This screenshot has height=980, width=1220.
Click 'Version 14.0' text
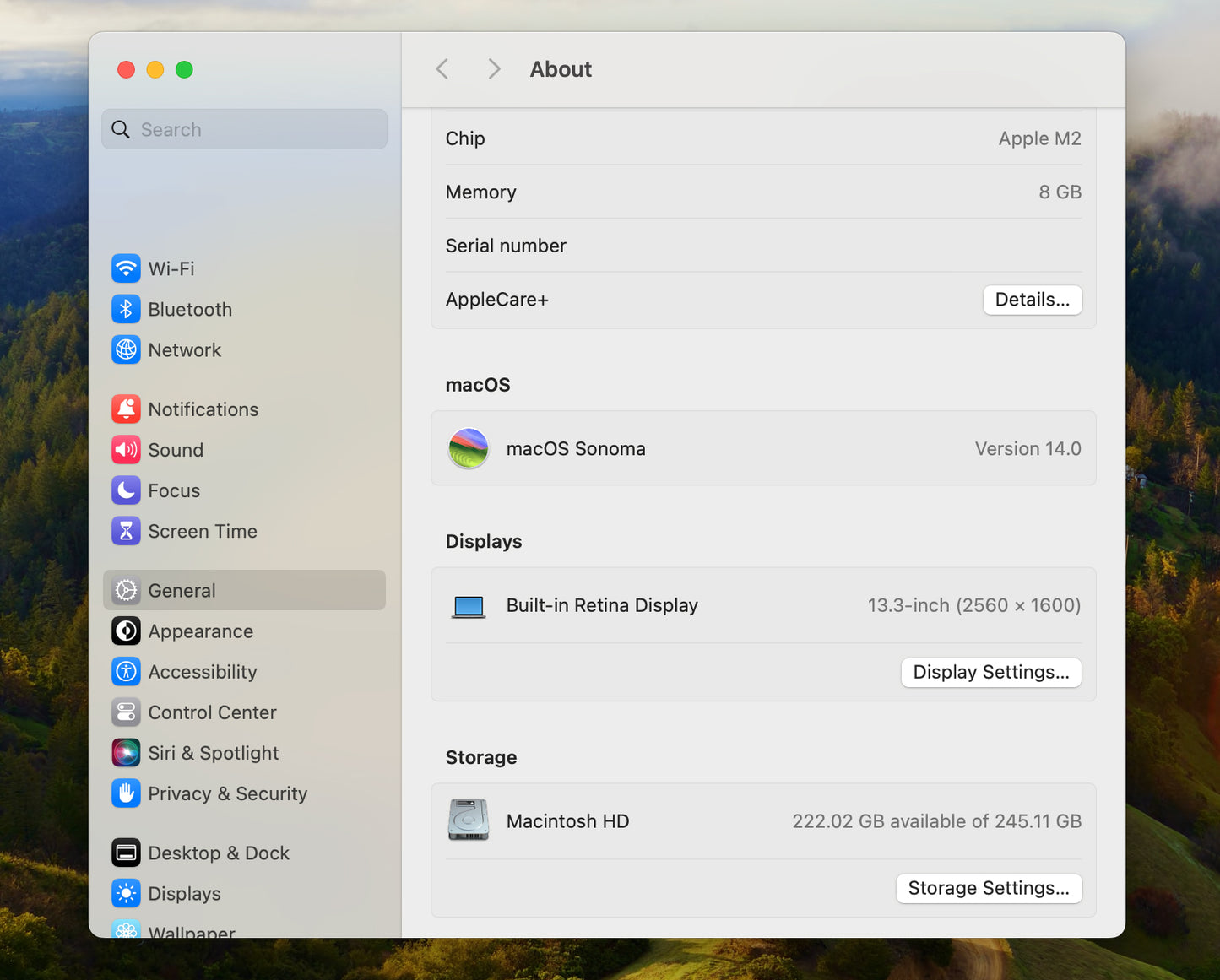(x=1028, y=448)
